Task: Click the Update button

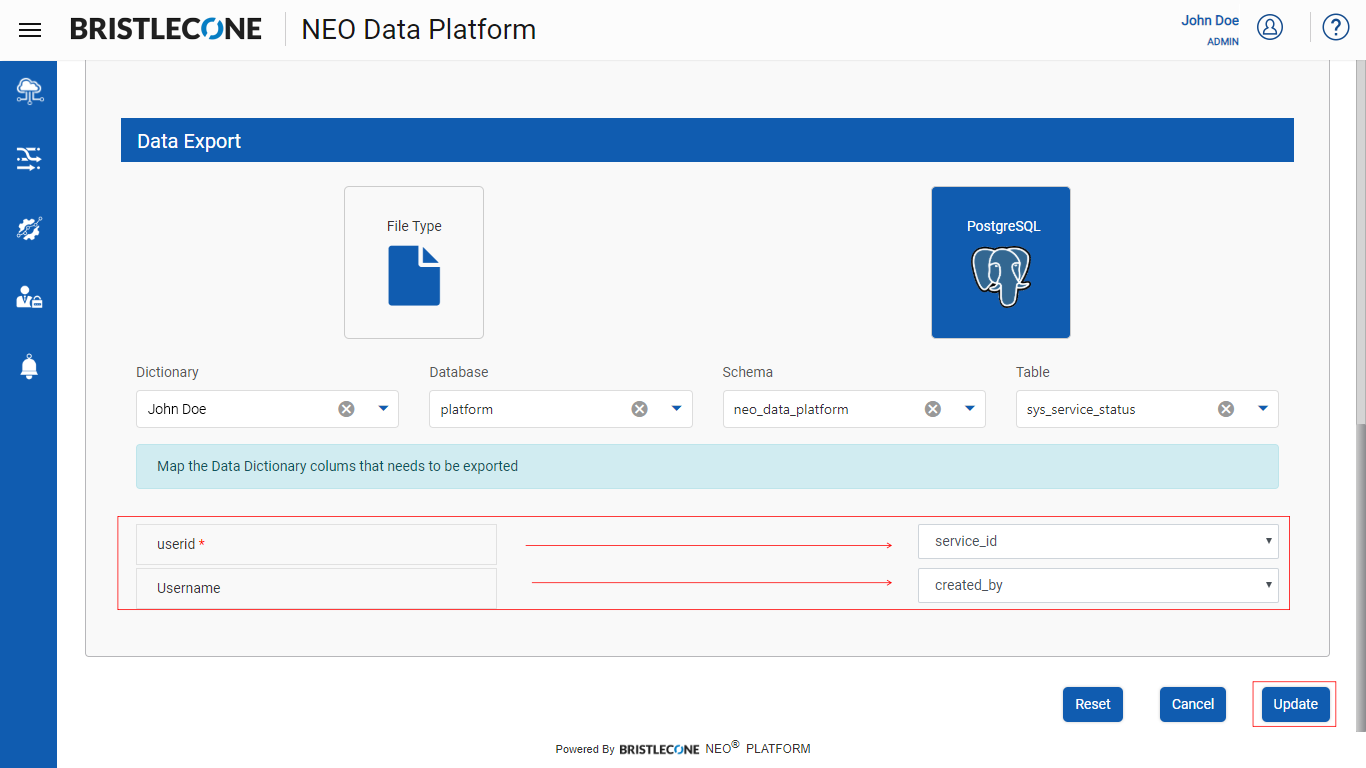Action: [1296, 704]
